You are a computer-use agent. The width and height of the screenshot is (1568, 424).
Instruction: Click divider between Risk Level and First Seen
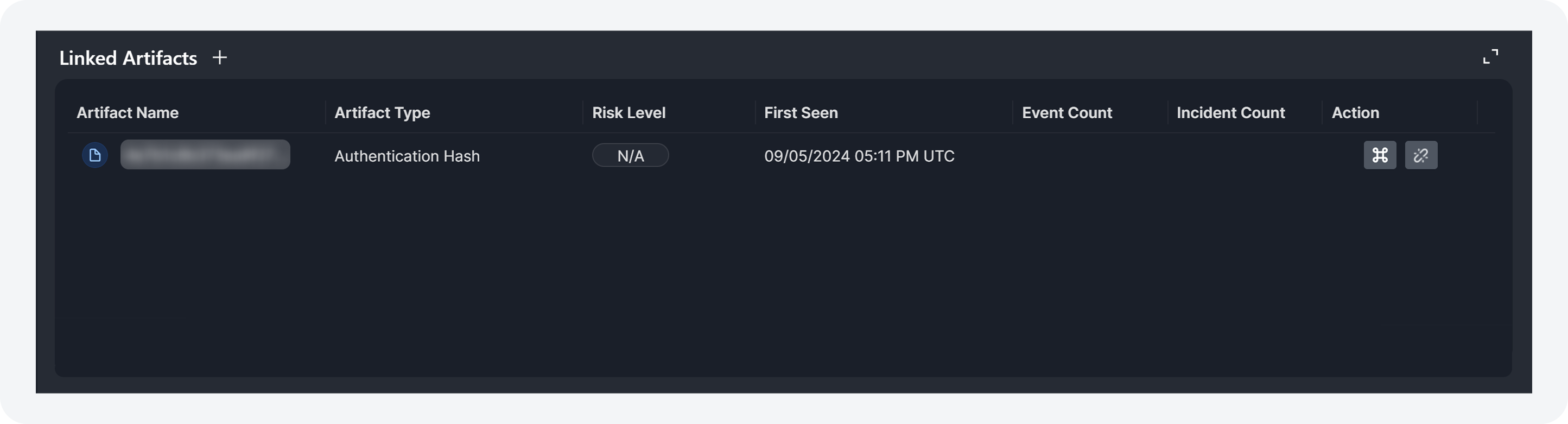coord(756,113)
